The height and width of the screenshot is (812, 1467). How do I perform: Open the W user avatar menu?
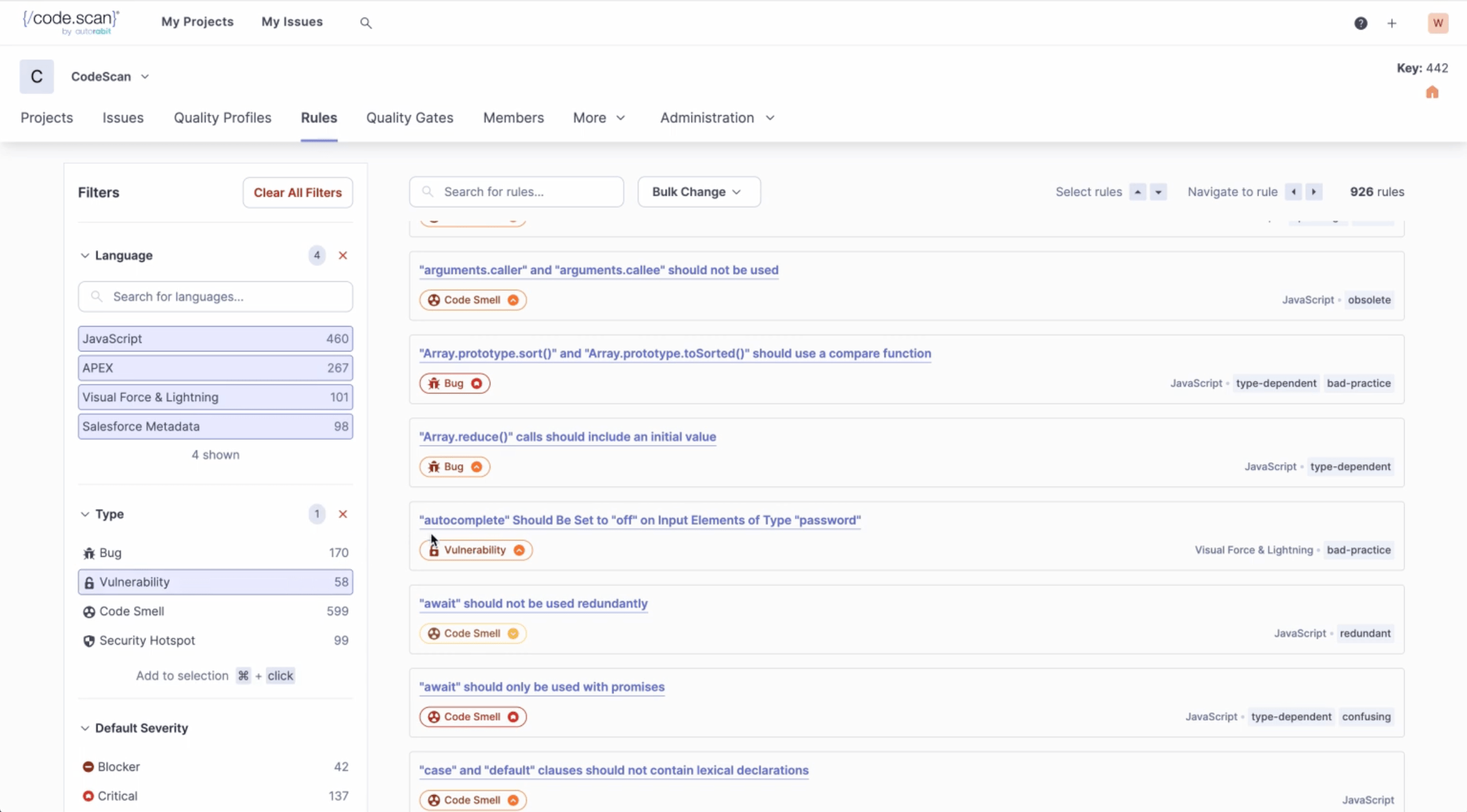pos(1437,23)
